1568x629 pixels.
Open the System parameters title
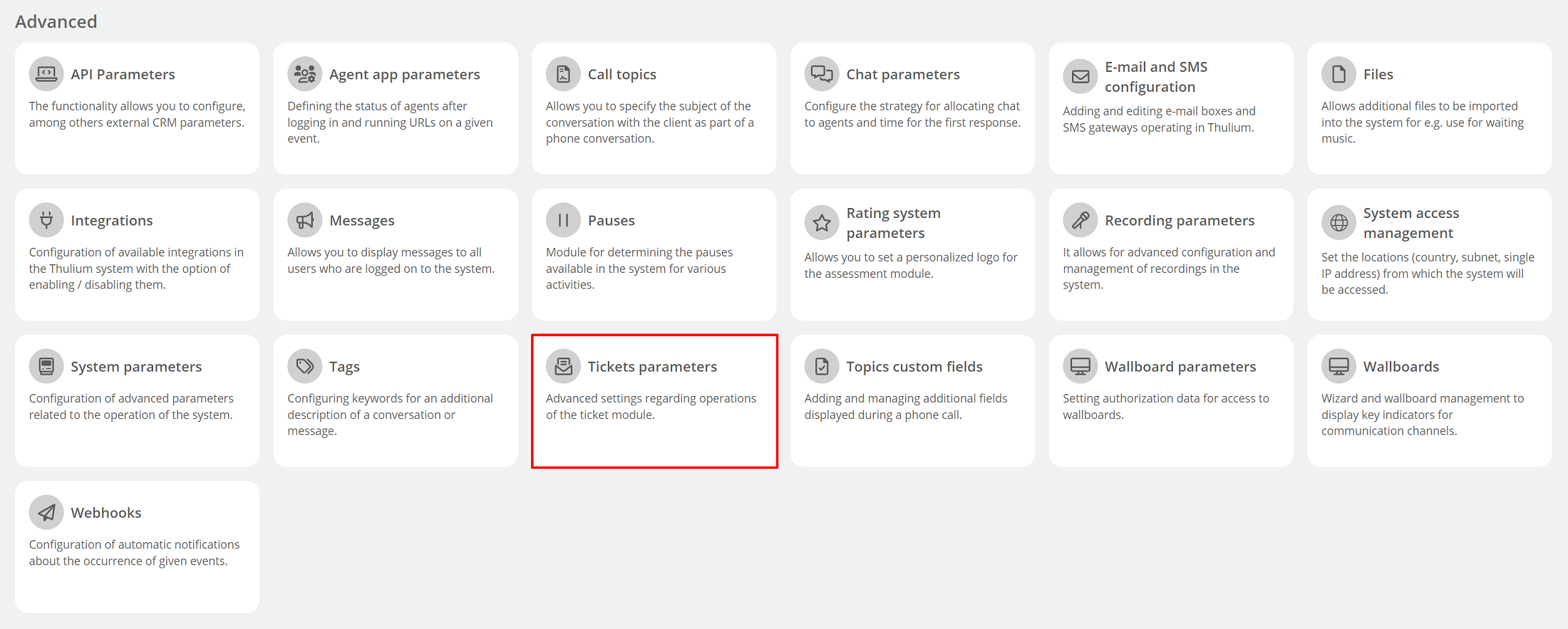click(136, 366)
